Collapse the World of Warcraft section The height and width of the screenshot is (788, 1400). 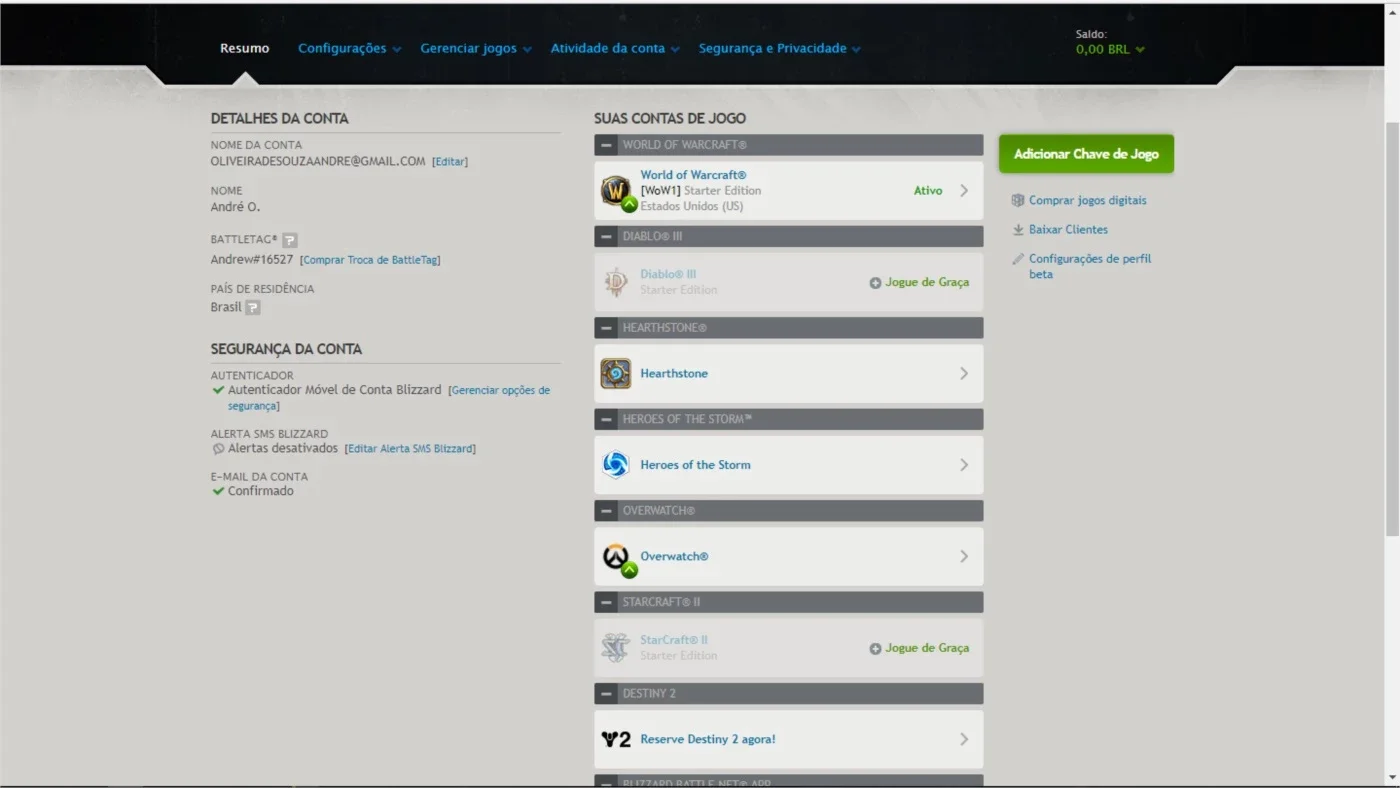click(x=606, y=145)
